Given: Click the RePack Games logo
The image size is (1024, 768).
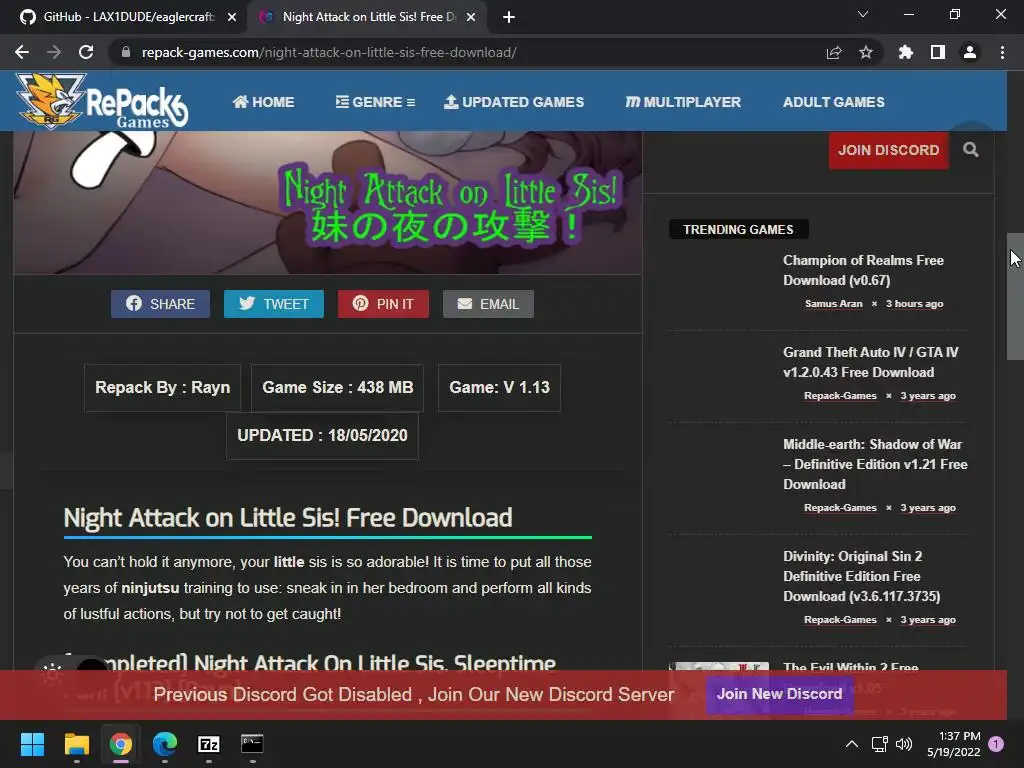Looking at the screenshot, I should pyautogui.click(x=103, y=101).
